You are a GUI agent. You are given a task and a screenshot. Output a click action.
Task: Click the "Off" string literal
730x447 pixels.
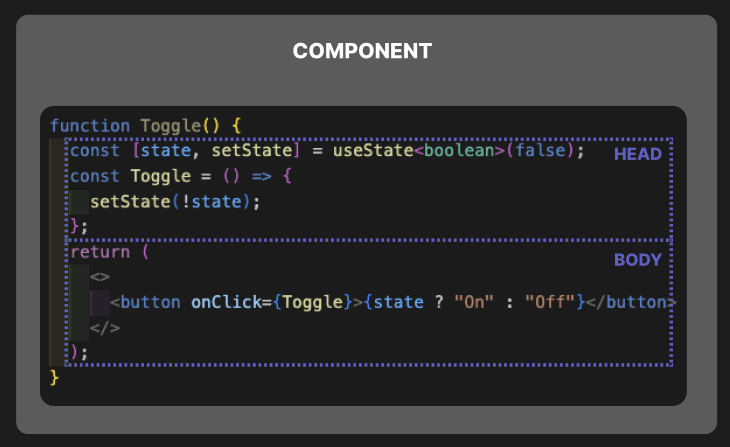[x=549, y=302]
